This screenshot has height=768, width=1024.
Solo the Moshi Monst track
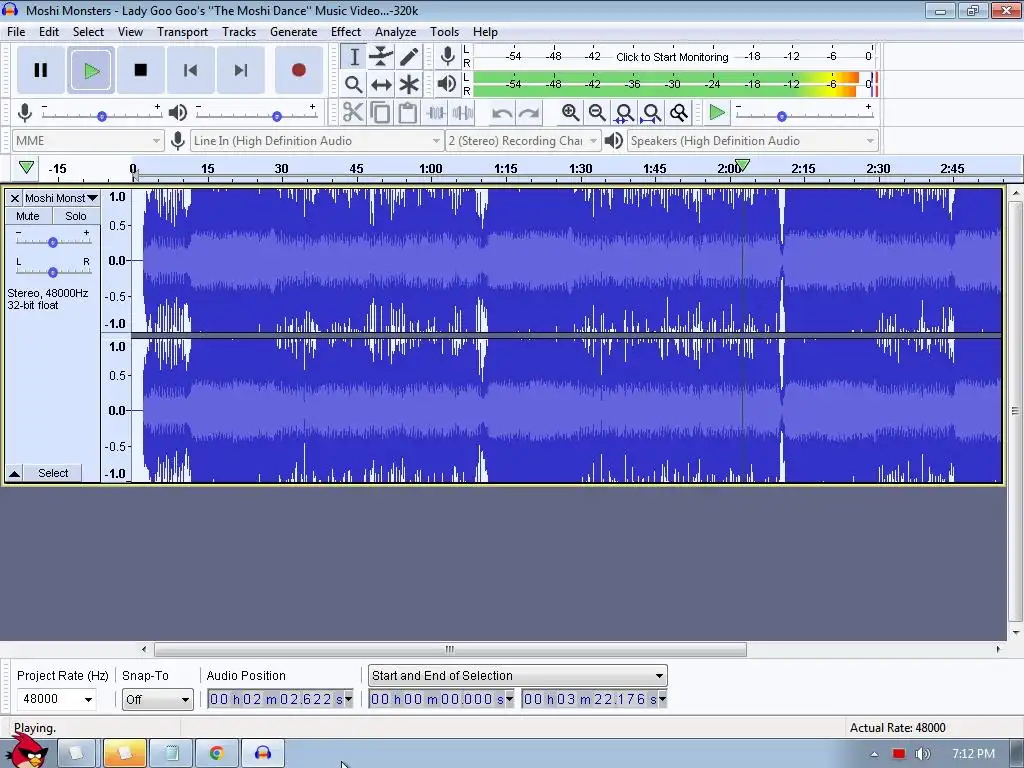75,216
